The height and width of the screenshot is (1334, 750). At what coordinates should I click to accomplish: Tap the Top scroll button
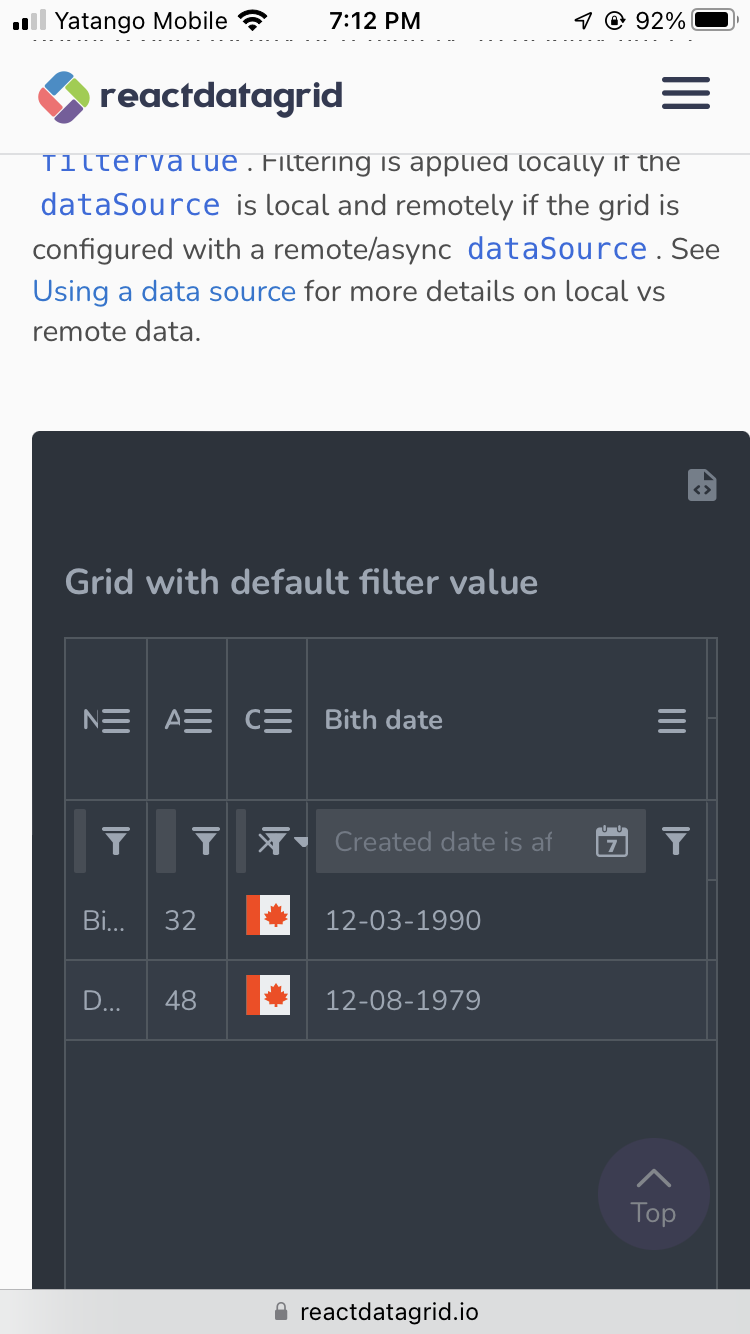[653, 1194]
